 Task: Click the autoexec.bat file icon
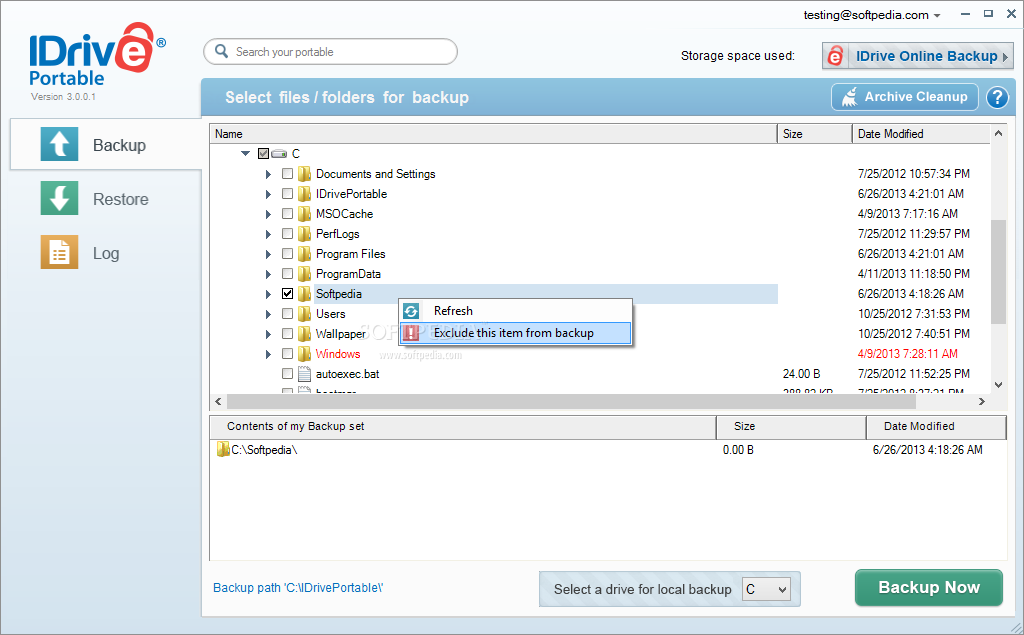coord(304,374)
